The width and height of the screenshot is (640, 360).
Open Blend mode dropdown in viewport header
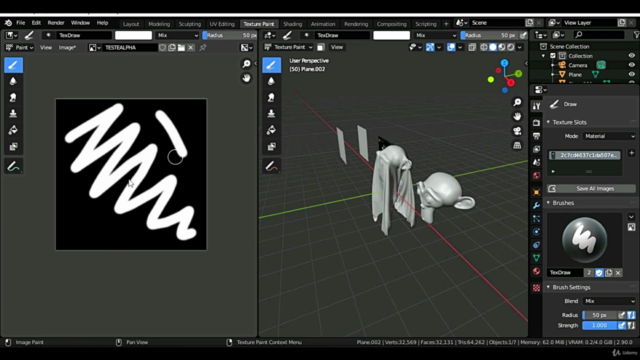coord(435,36)
